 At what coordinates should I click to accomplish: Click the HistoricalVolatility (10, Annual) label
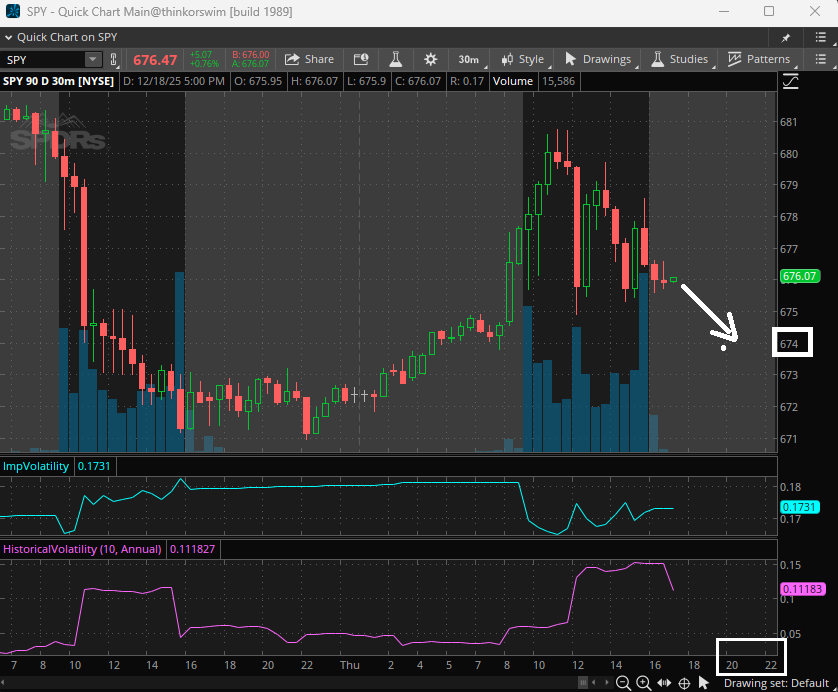tap(82, 549)
